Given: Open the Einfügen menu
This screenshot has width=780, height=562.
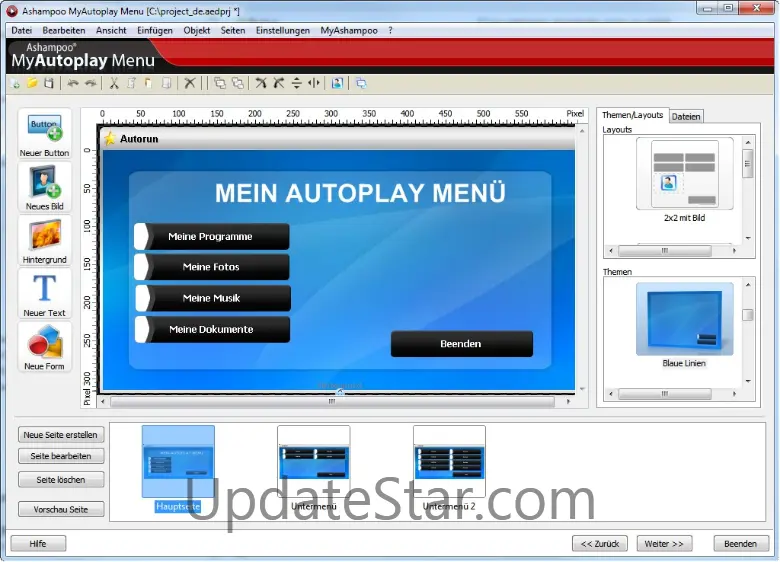Looking at the screenshot, I should 155,30.
